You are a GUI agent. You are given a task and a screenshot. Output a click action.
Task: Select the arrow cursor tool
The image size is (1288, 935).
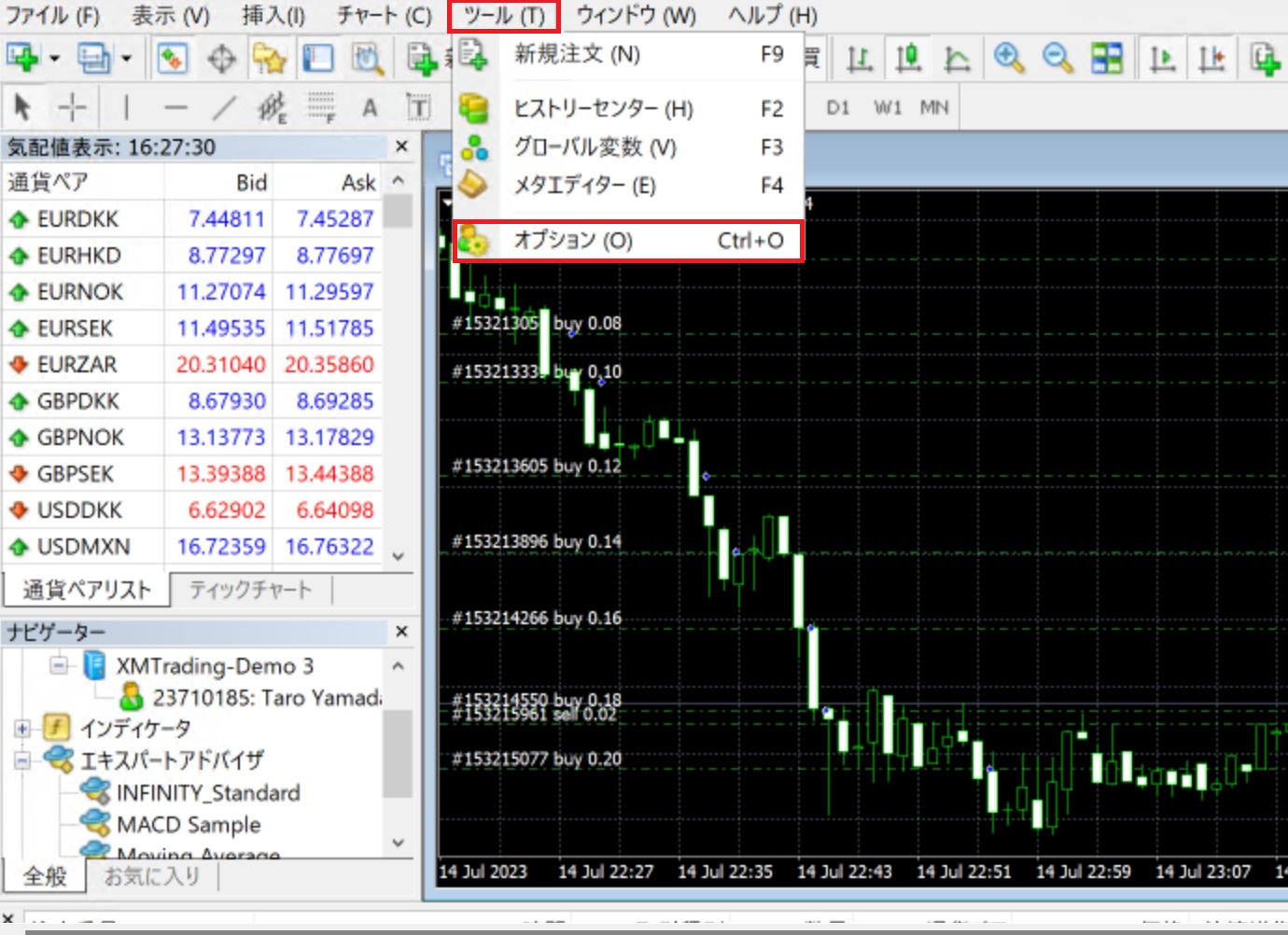coord(23,108)
